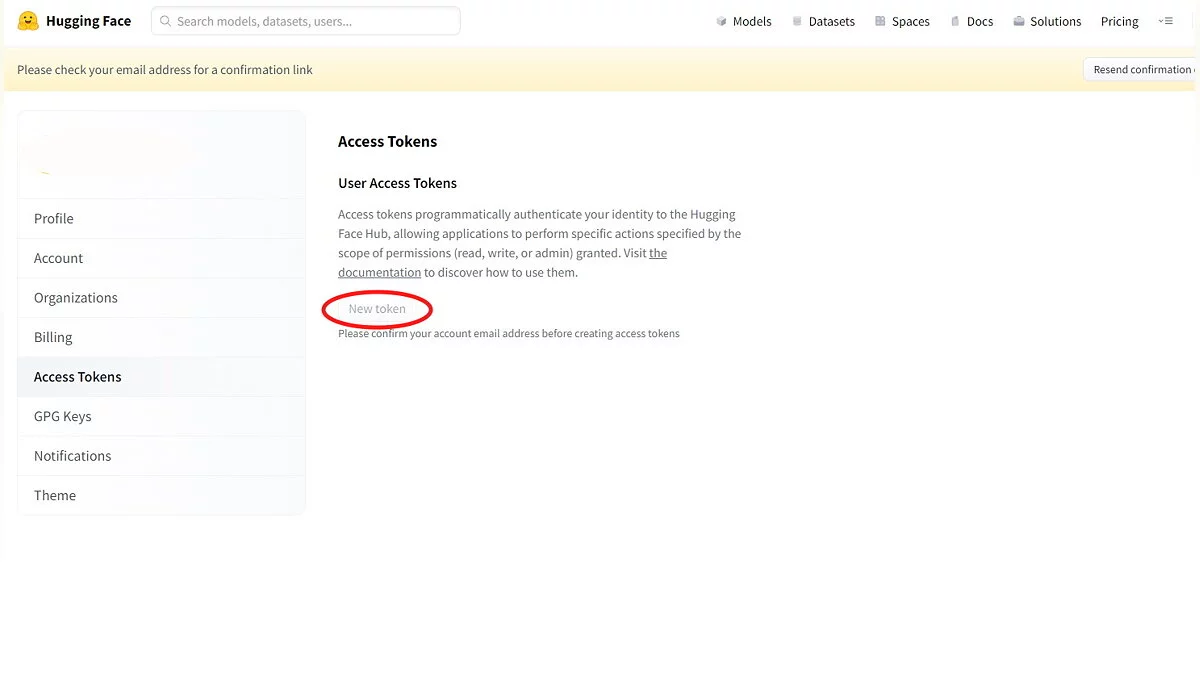Open the documentation link
The width and height of the screenshot is (1200, 675).
point(379,272)
